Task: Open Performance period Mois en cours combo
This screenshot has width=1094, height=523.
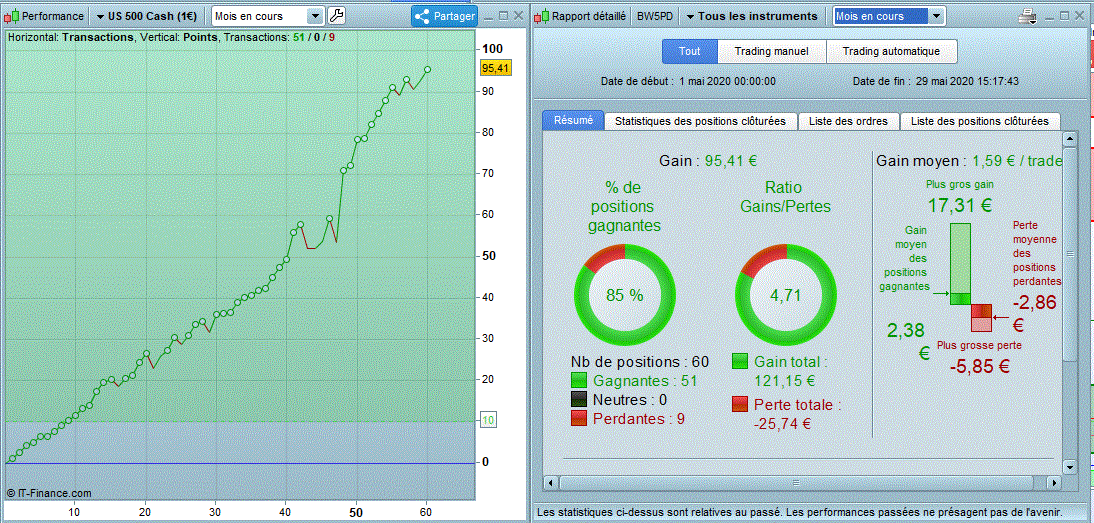Action: click(x=268, y=16)
